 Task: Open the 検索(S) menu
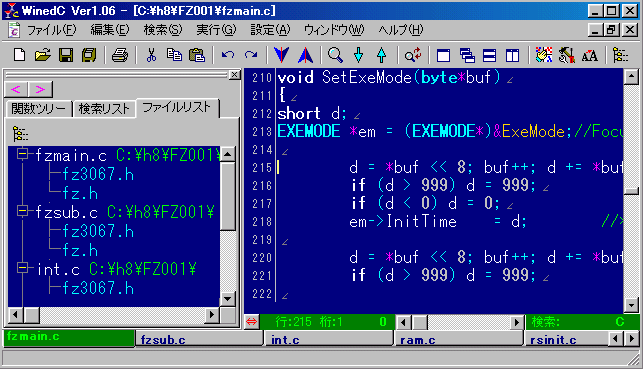[x=163, y=30]
